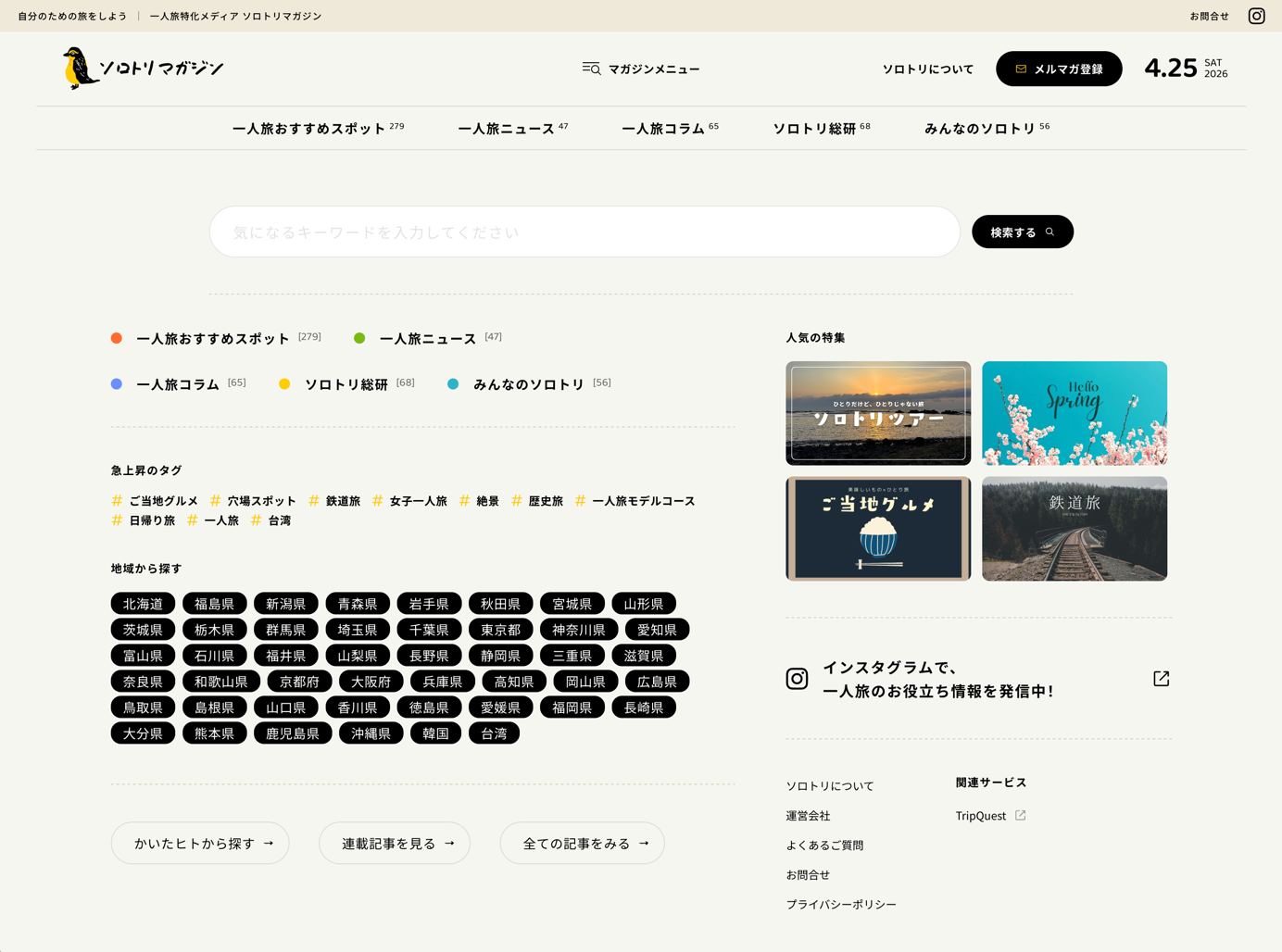Open TripQuest external link icon

(x=1020, y=816)
